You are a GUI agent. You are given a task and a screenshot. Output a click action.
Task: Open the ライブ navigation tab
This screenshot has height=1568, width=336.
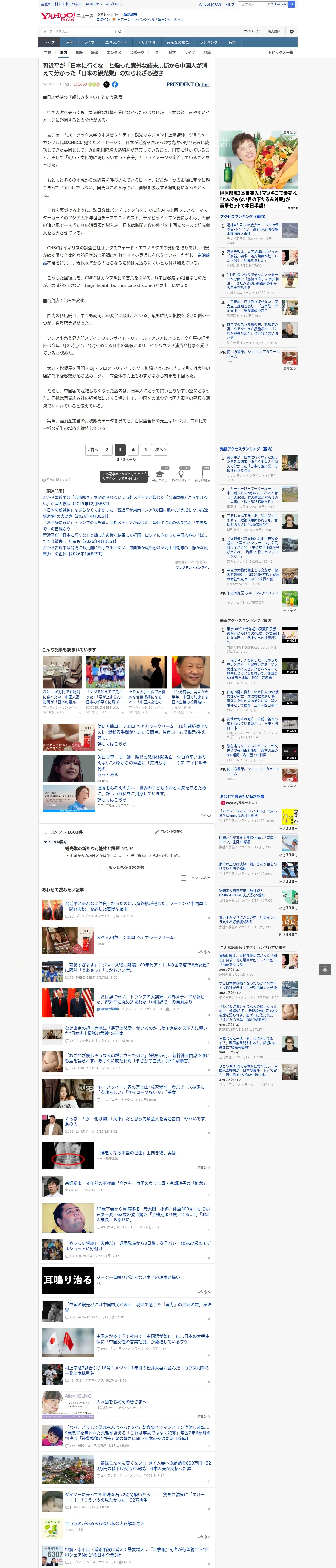89,43
